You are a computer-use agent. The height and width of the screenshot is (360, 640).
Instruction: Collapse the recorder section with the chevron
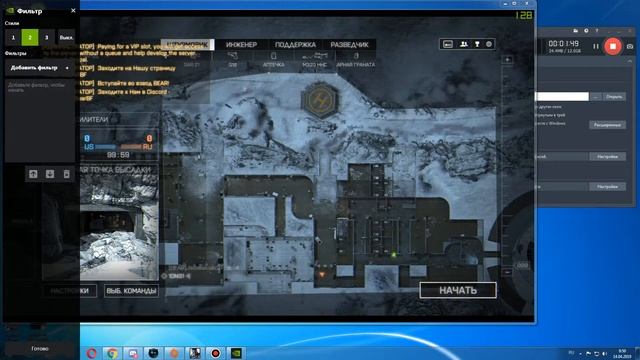[630, 61]
